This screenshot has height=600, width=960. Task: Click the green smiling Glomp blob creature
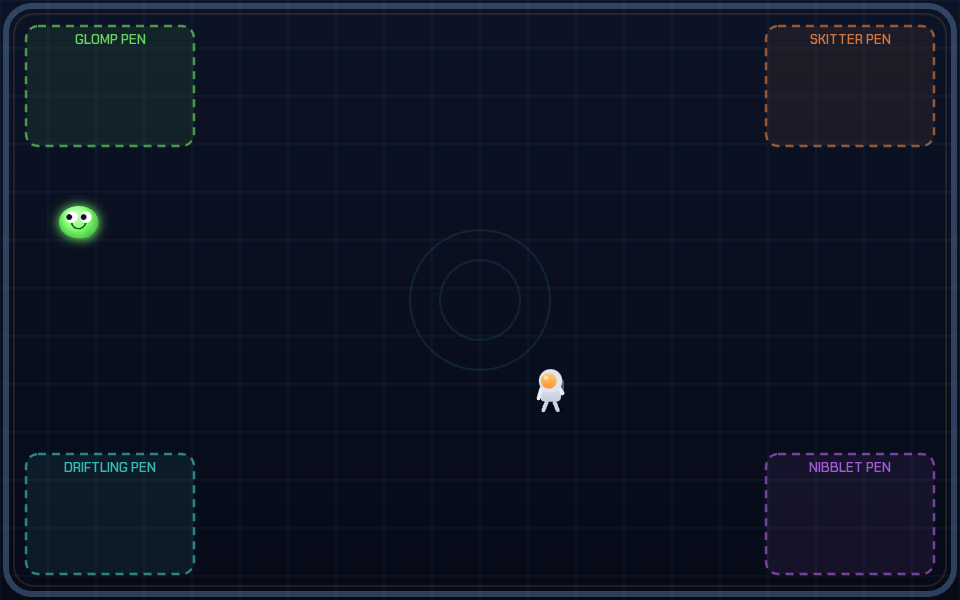coord(78,222)
